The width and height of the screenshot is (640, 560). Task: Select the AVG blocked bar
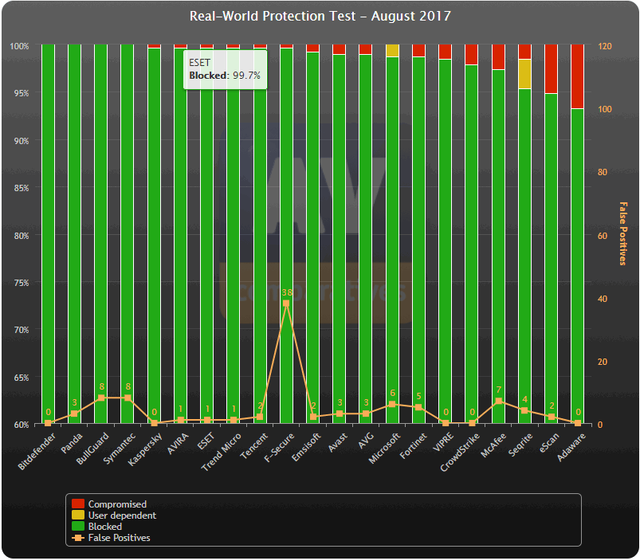[x=366, y=239]
